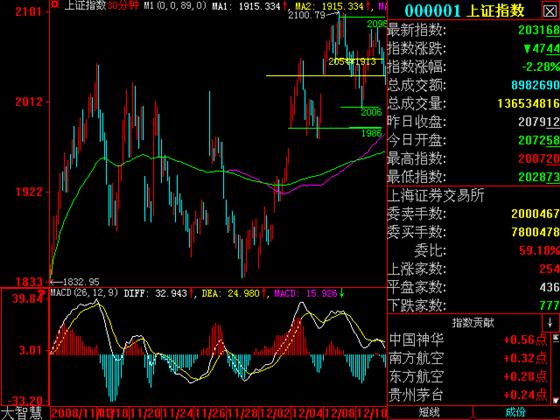Close the 000001 上证指数 info panel

pos(550,11)
